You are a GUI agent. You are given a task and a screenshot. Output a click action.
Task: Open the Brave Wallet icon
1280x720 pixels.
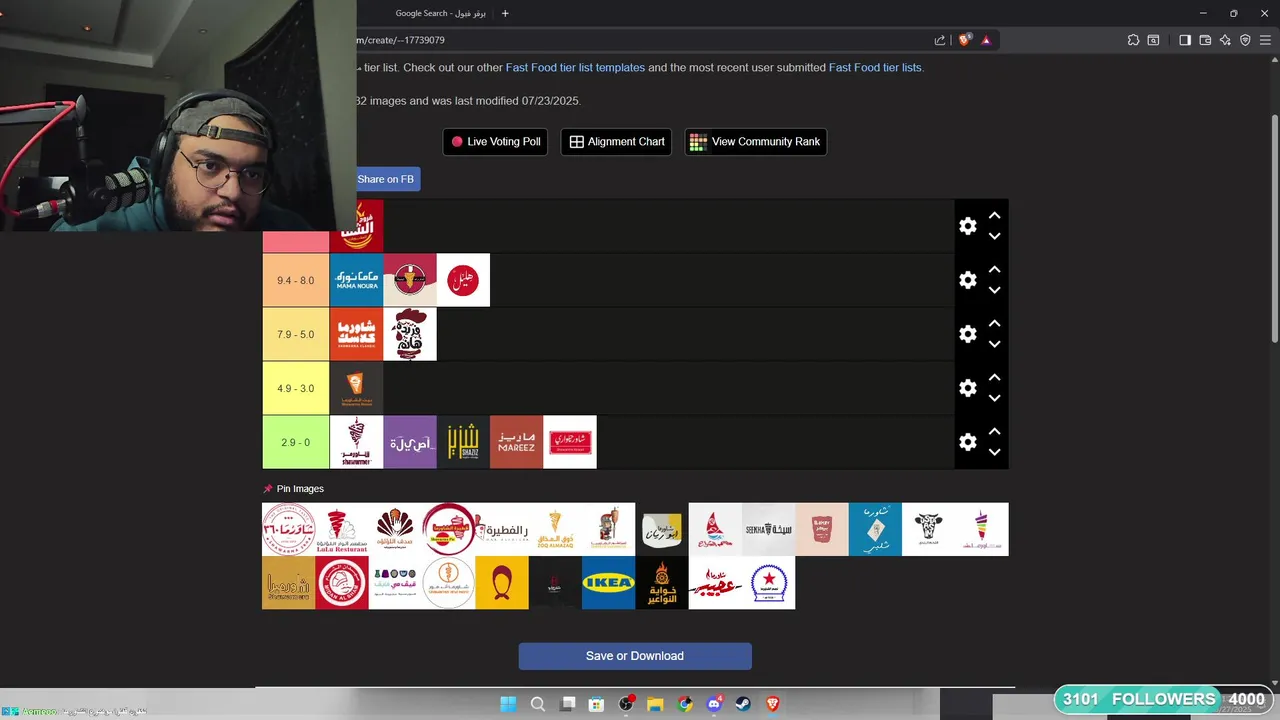pyautogui.click(x=1205, y=40)
